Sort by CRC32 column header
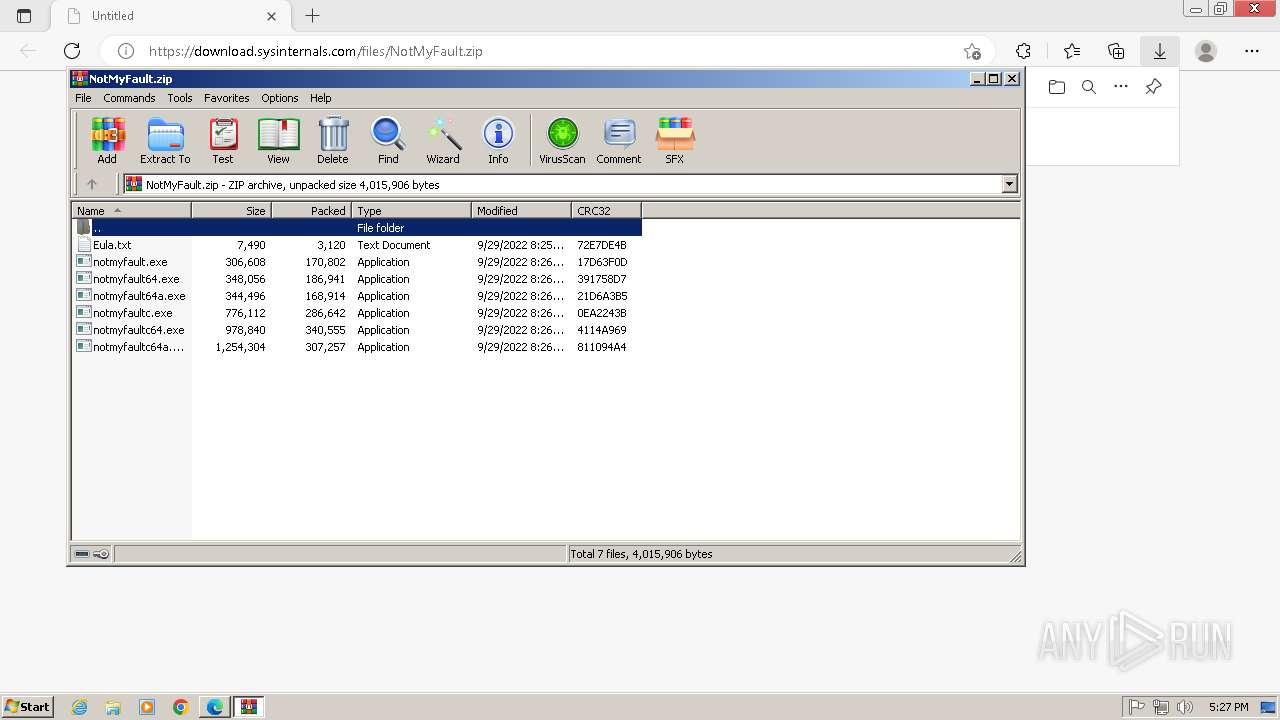 tap(606, 210)
